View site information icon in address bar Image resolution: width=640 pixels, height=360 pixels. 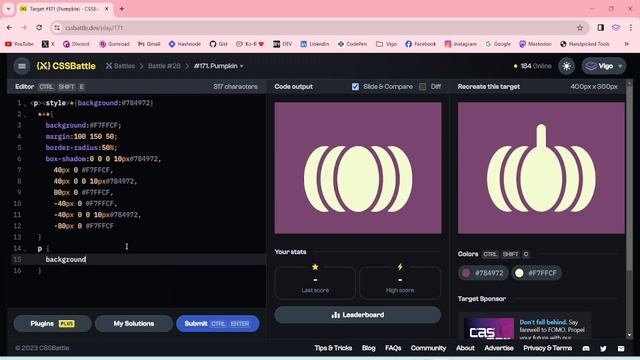click(x=57, y=28)
